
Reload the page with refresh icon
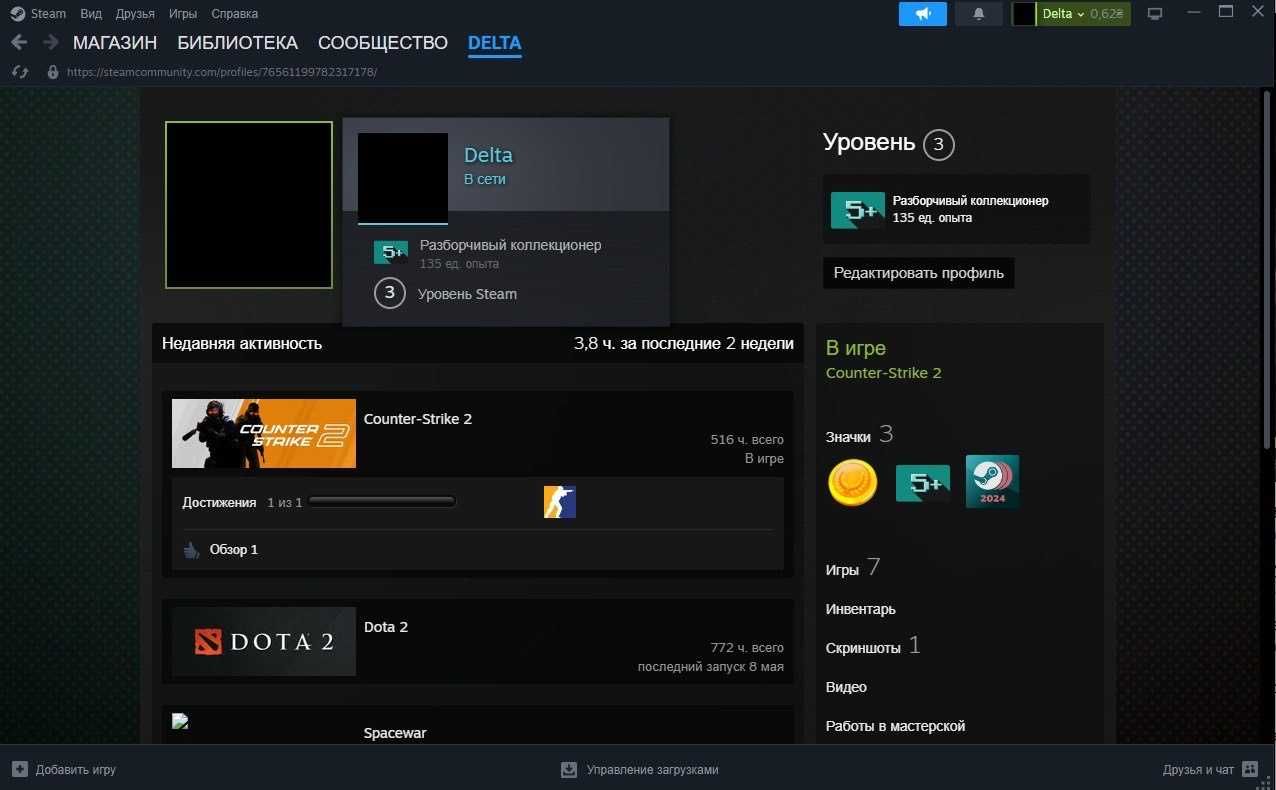[19, 72]
